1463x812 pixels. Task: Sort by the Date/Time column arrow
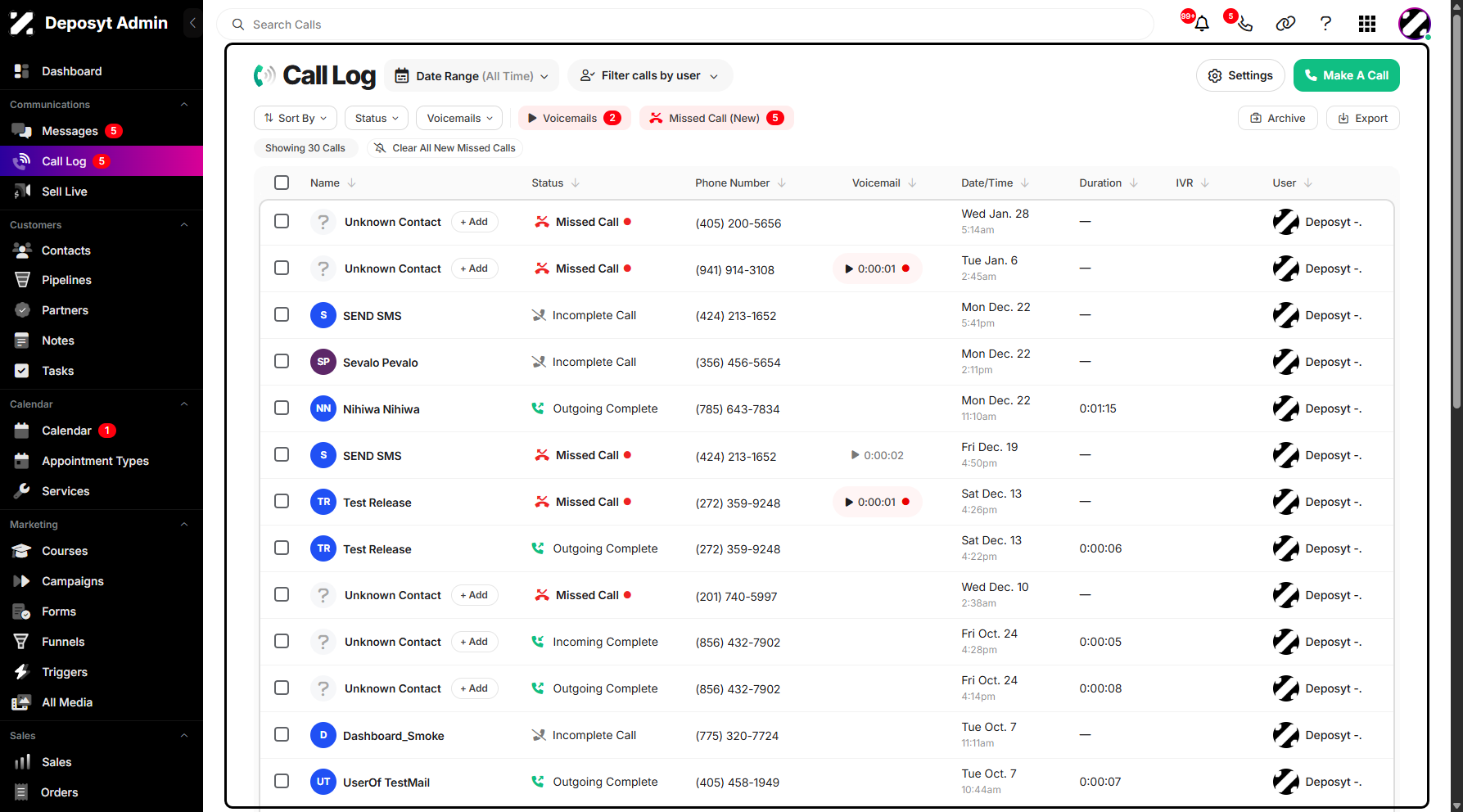pos(1025,183)
